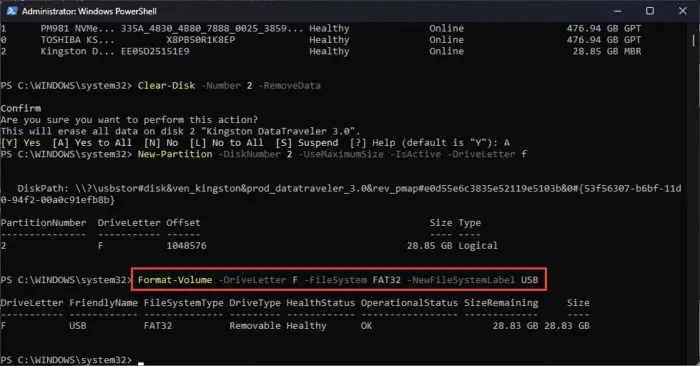This screenshot has height=366, width=700.
Task: Click the 'PartitionNumber' column header
Action: (x=43, y=223)
